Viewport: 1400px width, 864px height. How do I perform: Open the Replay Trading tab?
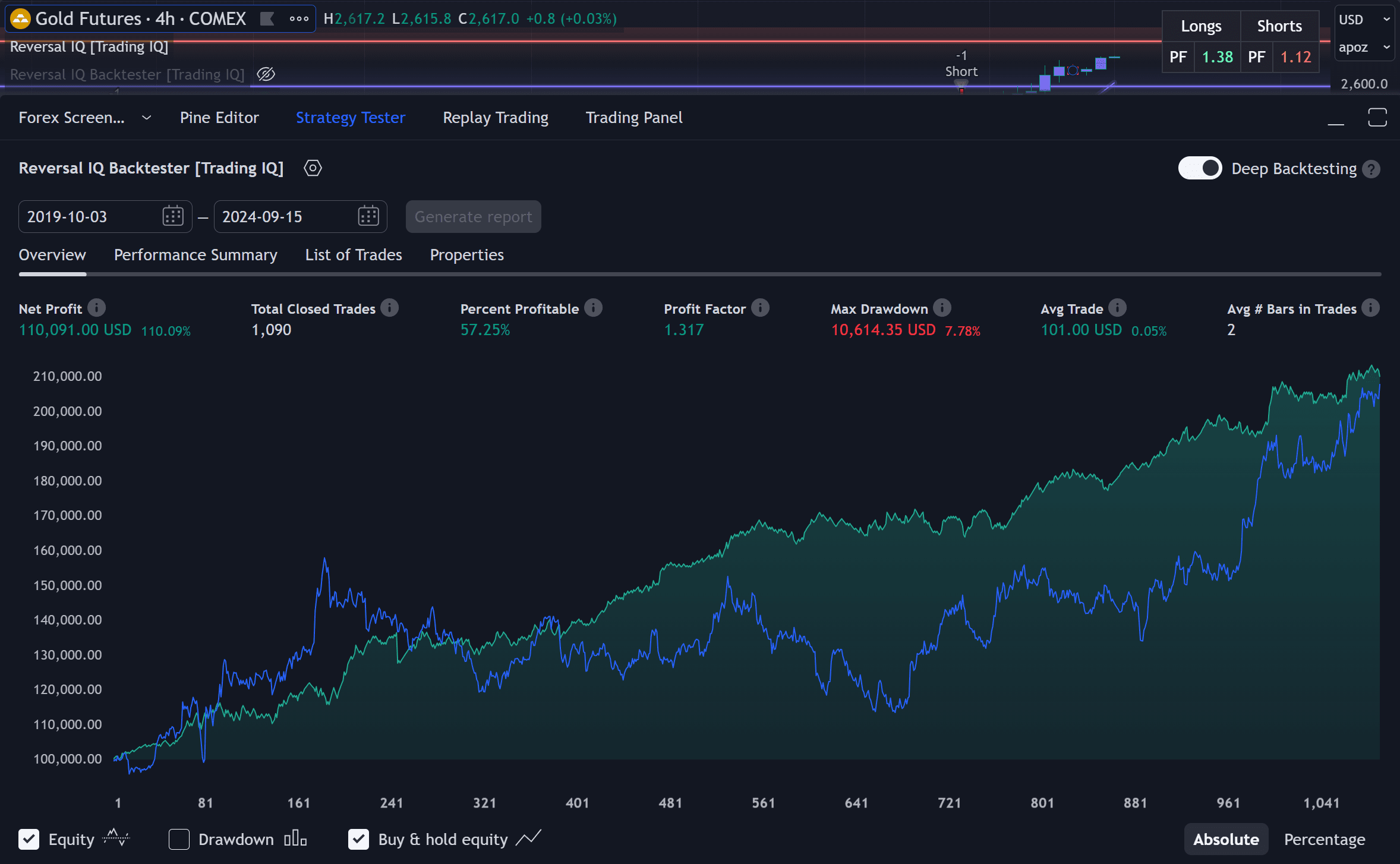[x=496, y=118]
